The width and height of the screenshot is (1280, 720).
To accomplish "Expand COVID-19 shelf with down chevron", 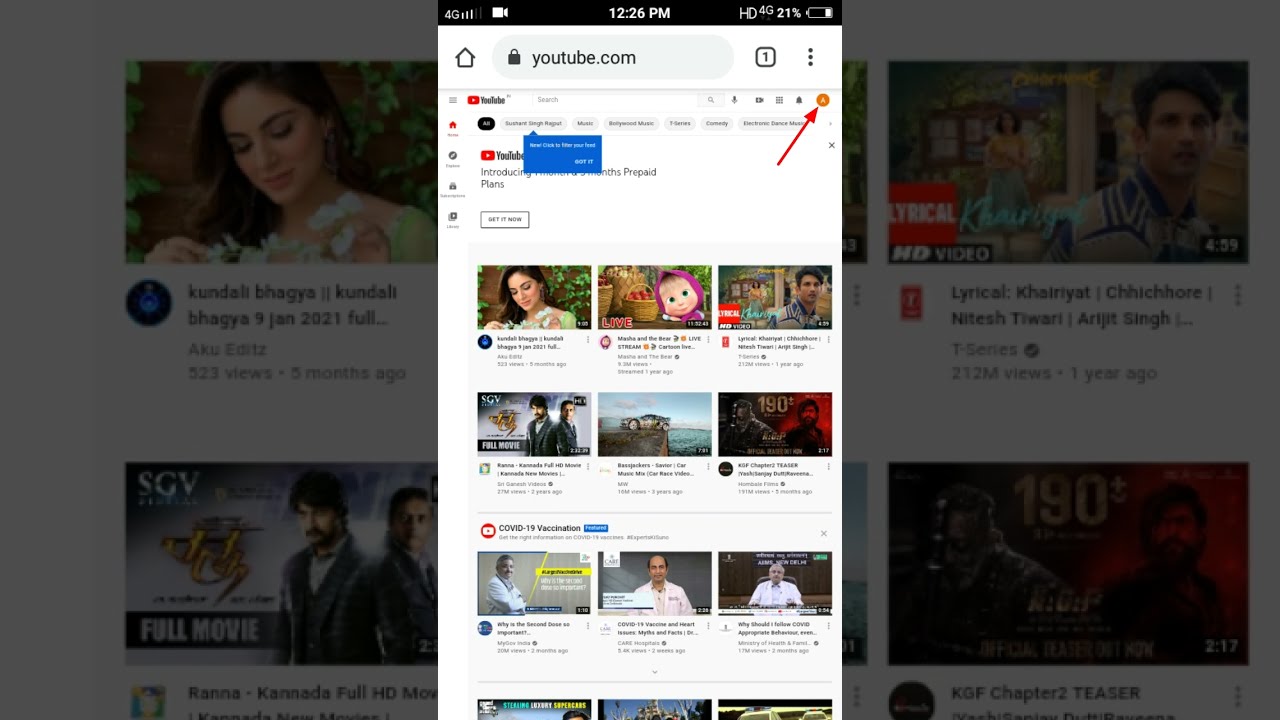I will pos(655,672).
